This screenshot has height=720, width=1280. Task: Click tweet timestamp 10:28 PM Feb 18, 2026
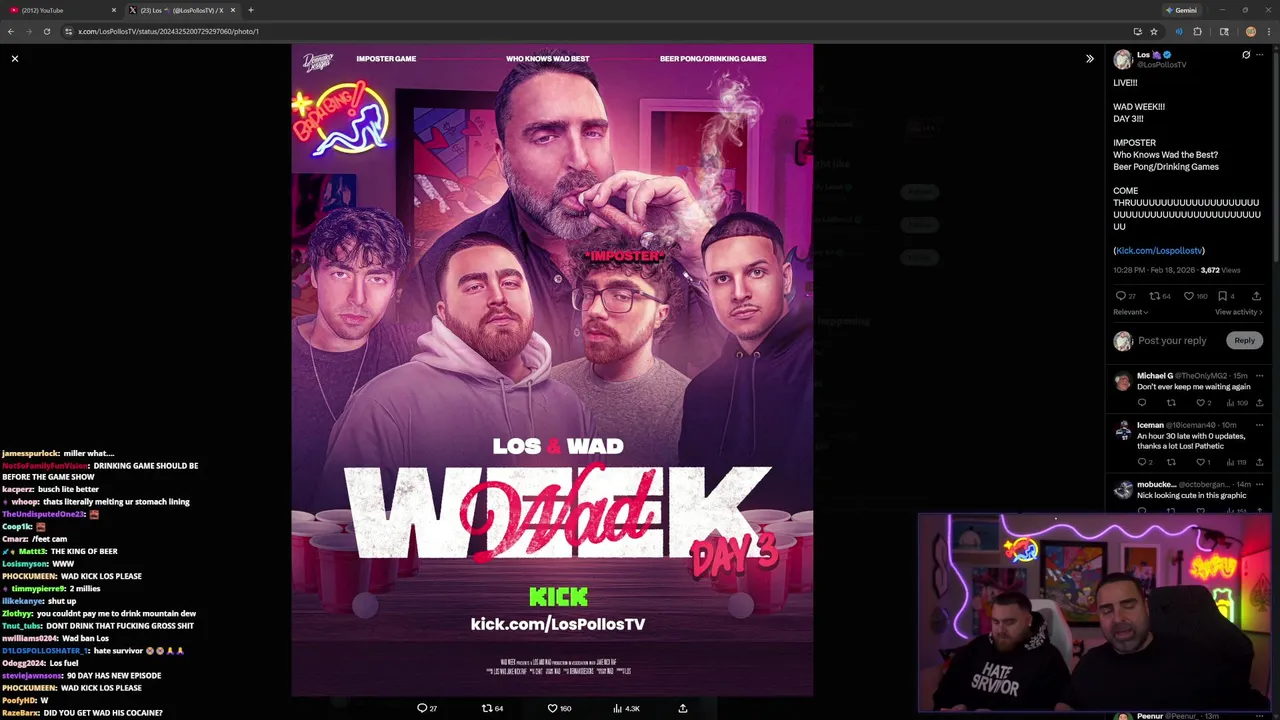[x=1155, y=270]
